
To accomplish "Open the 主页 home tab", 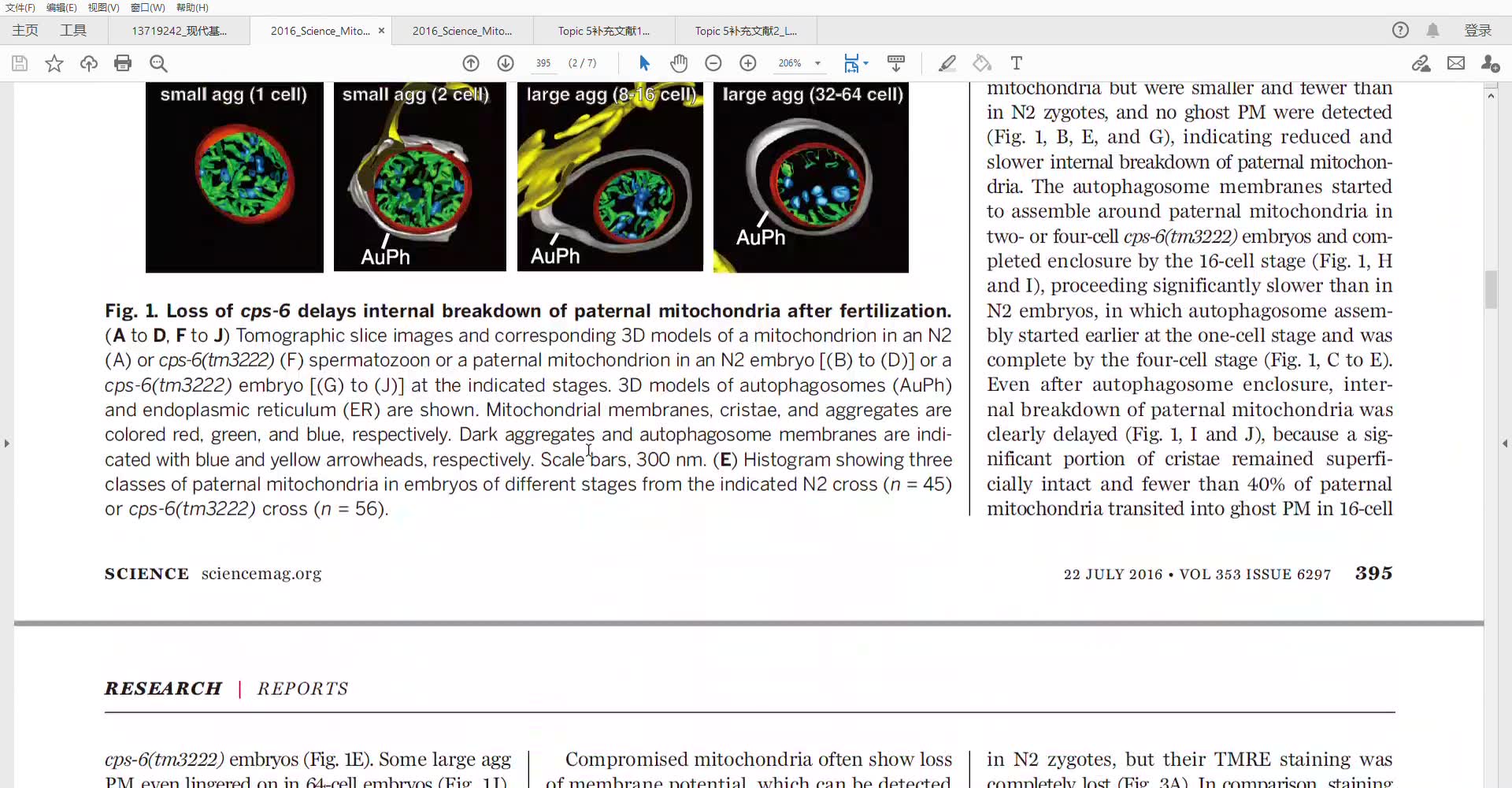I will (25, 30).
